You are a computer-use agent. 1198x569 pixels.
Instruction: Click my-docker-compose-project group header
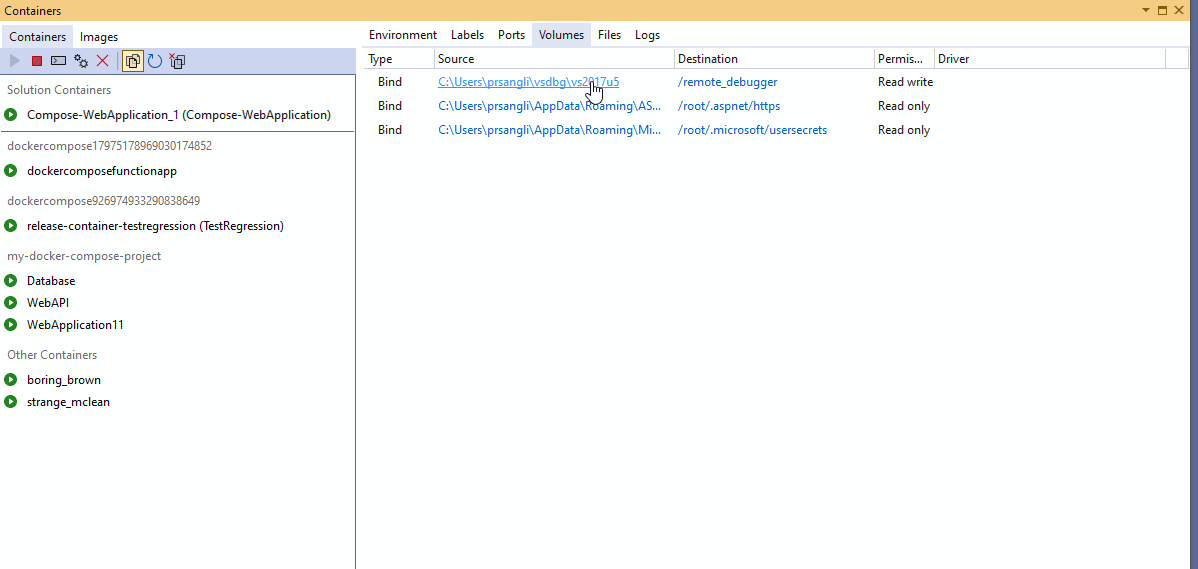84,256
